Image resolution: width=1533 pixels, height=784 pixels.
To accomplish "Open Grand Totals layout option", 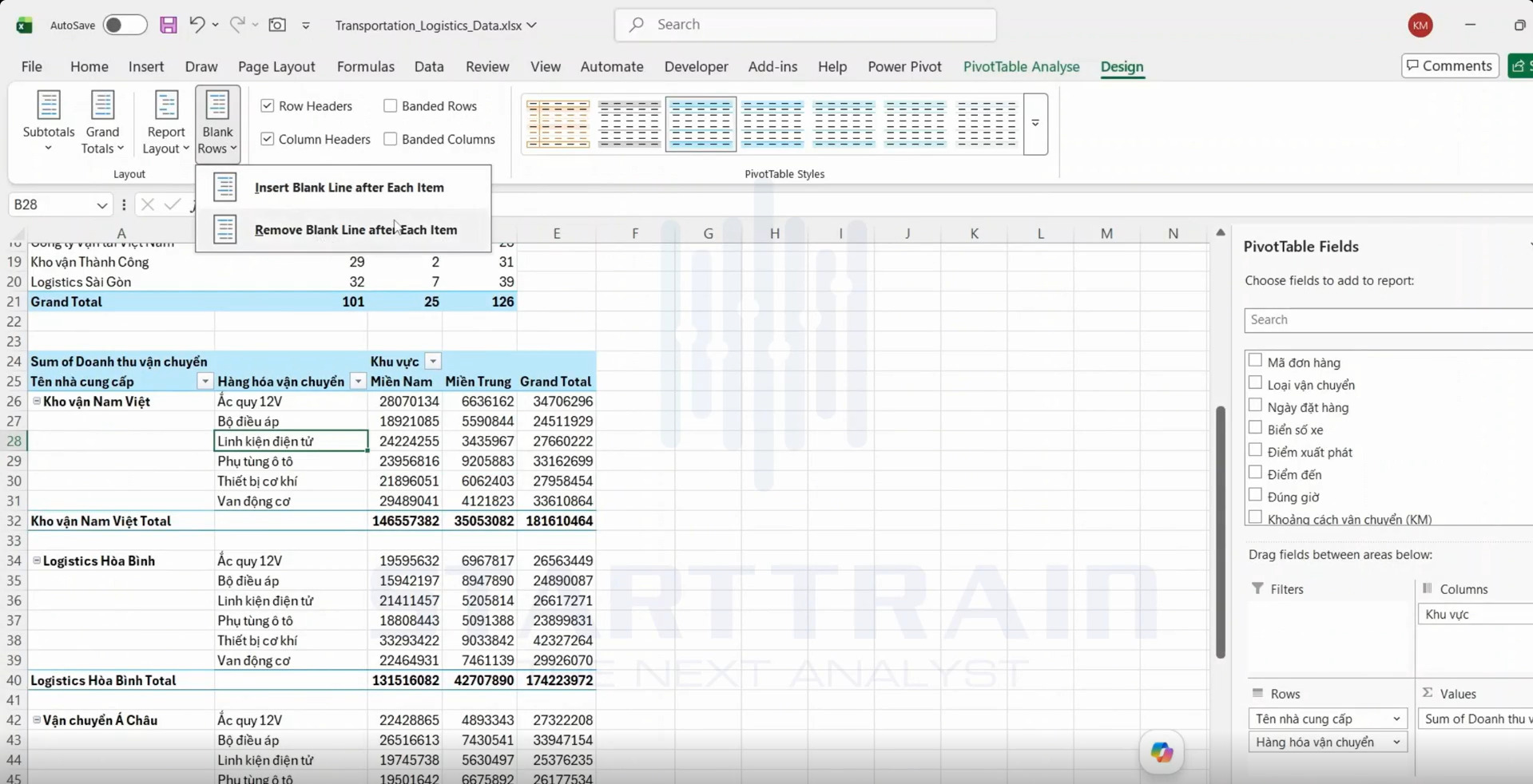I will (x=102, y=122).
